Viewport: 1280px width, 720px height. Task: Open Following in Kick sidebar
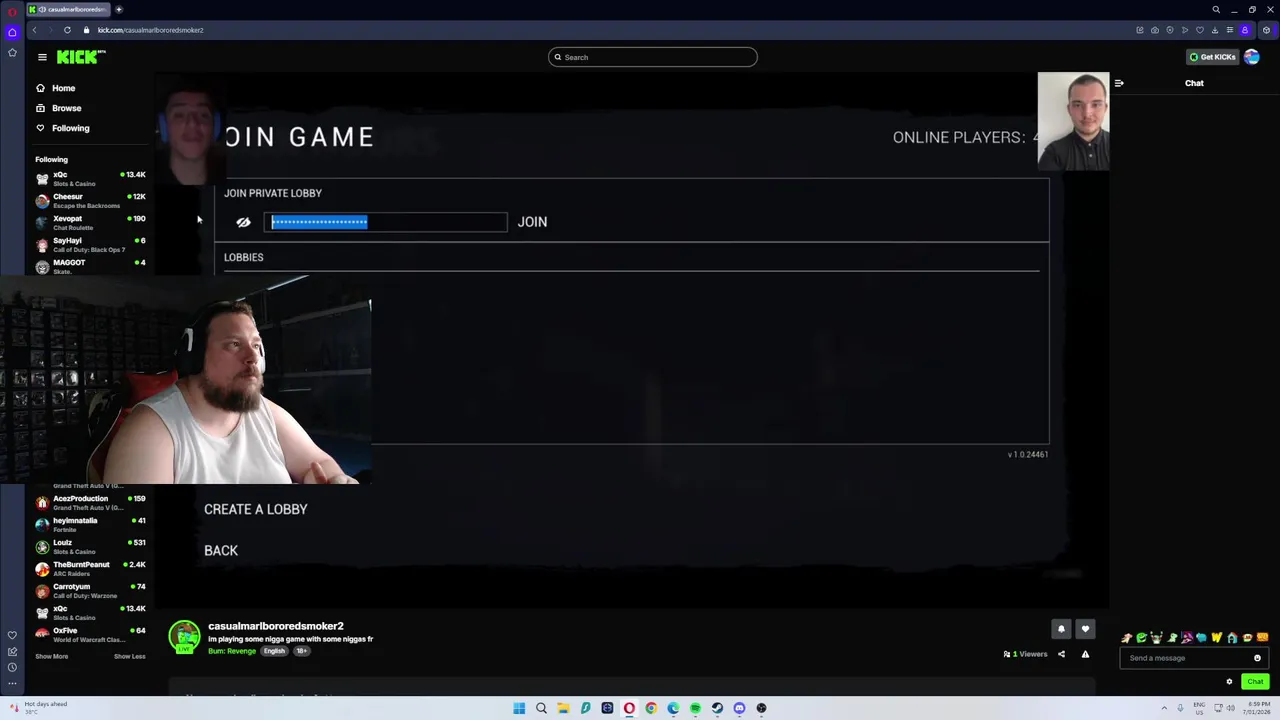62,128
